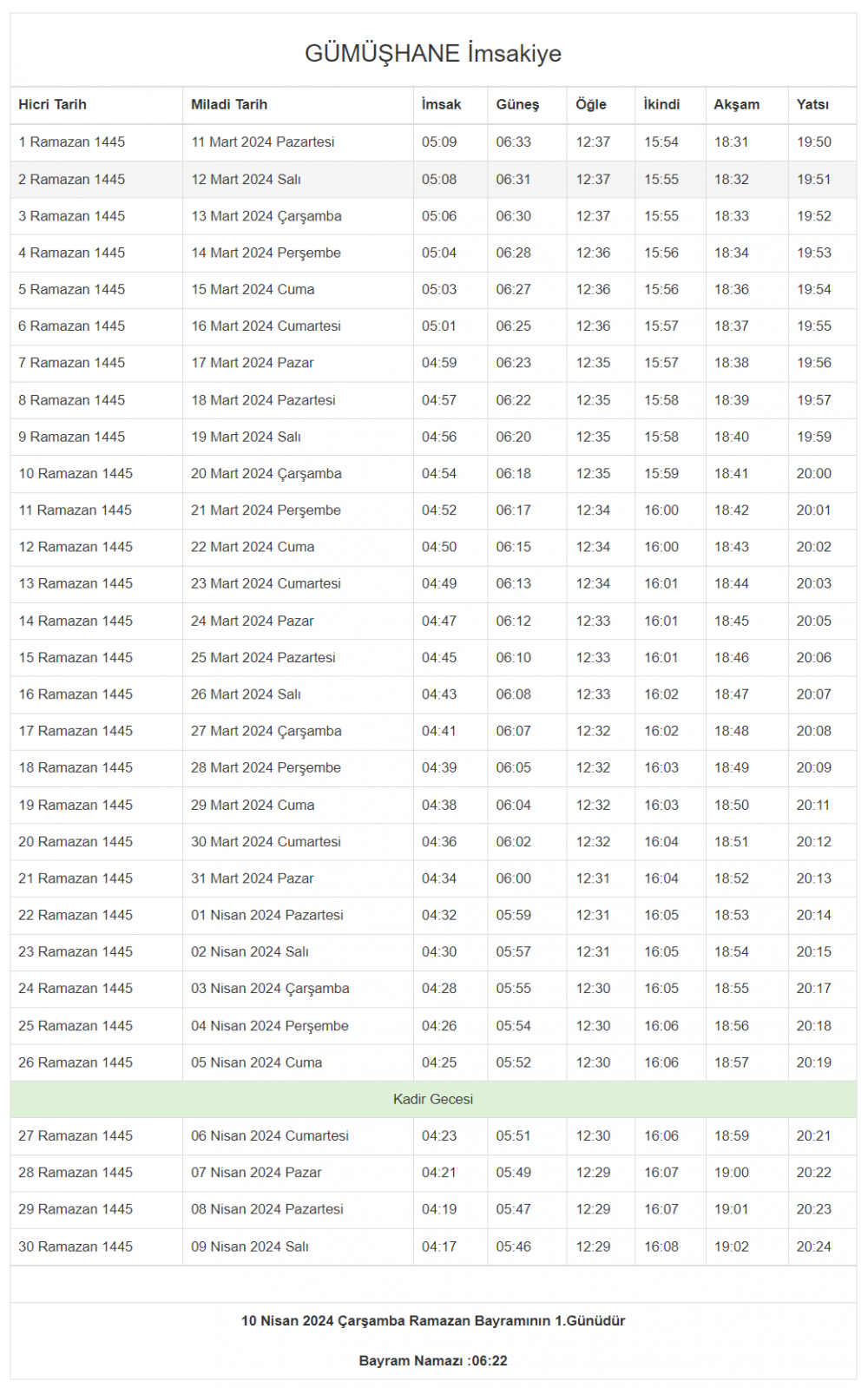This screenshot has height=1388, width=868.
Task: Select the 30 Ramazan 1445 cell
Action: (76, 1247)
